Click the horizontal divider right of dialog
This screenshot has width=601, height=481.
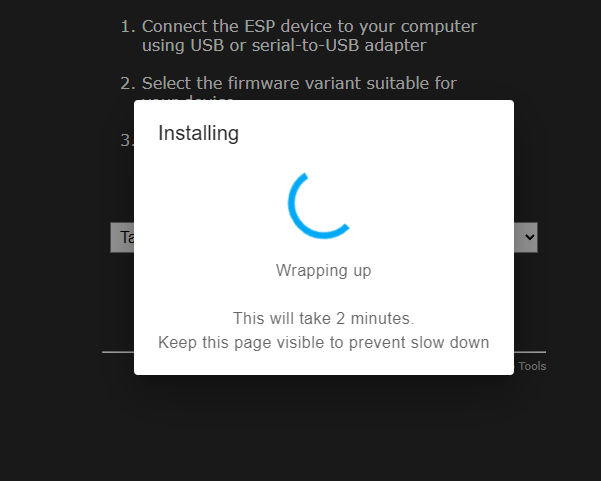530,351
